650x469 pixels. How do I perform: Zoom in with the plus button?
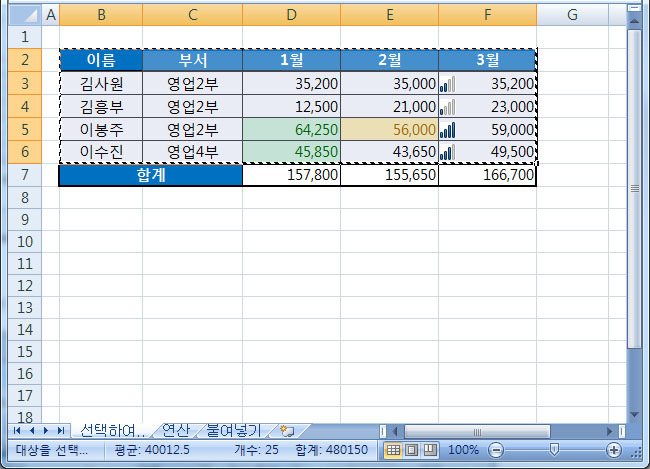(x=614, y=450)
